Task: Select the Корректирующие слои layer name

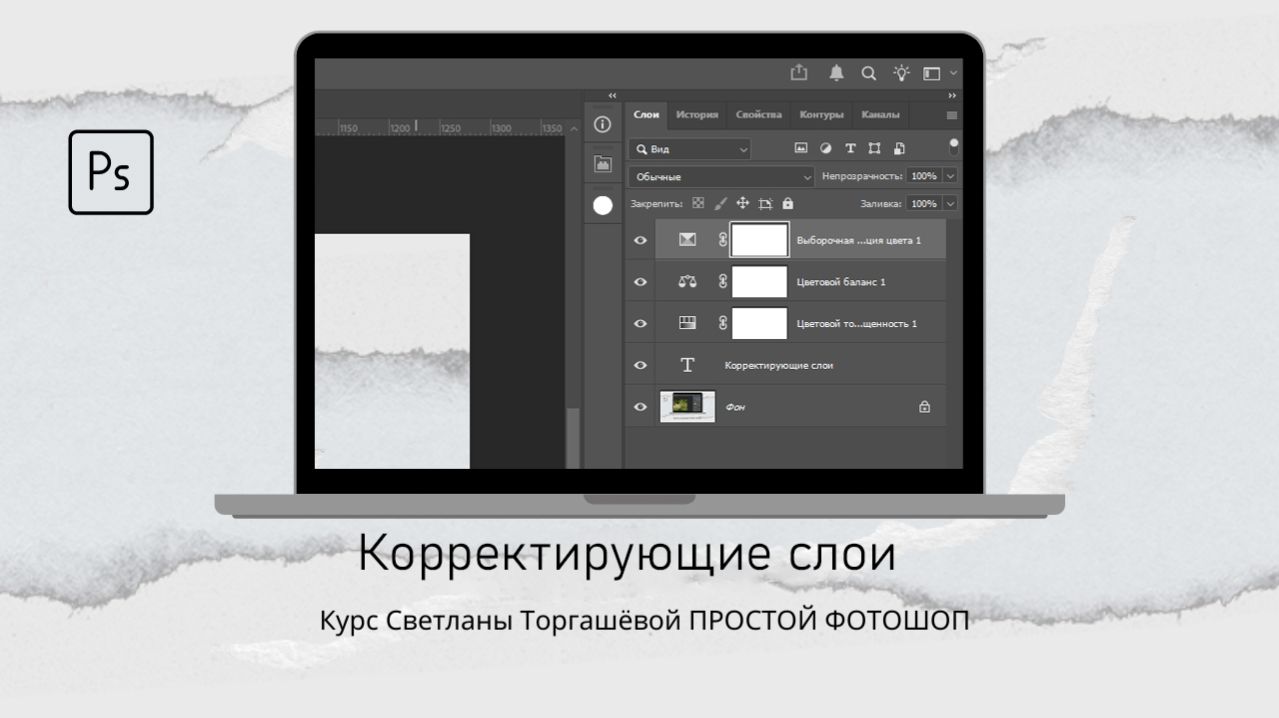Action: click(779, 366)
